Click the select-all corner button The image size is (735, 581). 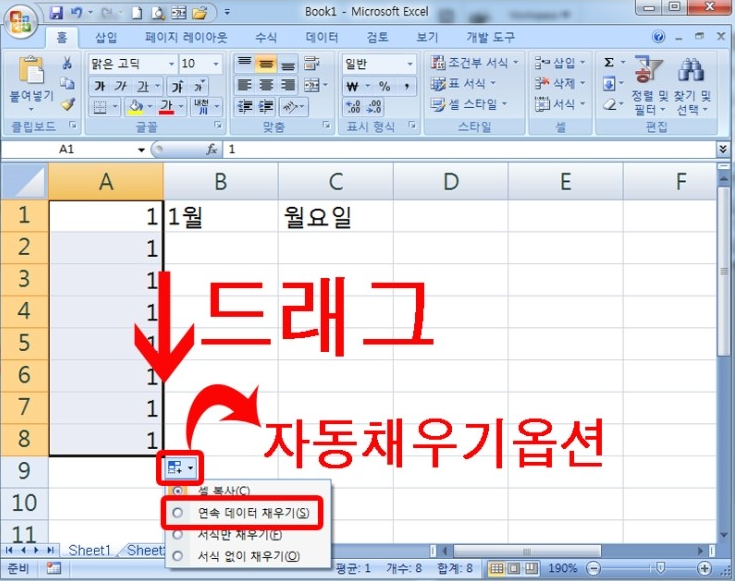click(x=24, y=181)
